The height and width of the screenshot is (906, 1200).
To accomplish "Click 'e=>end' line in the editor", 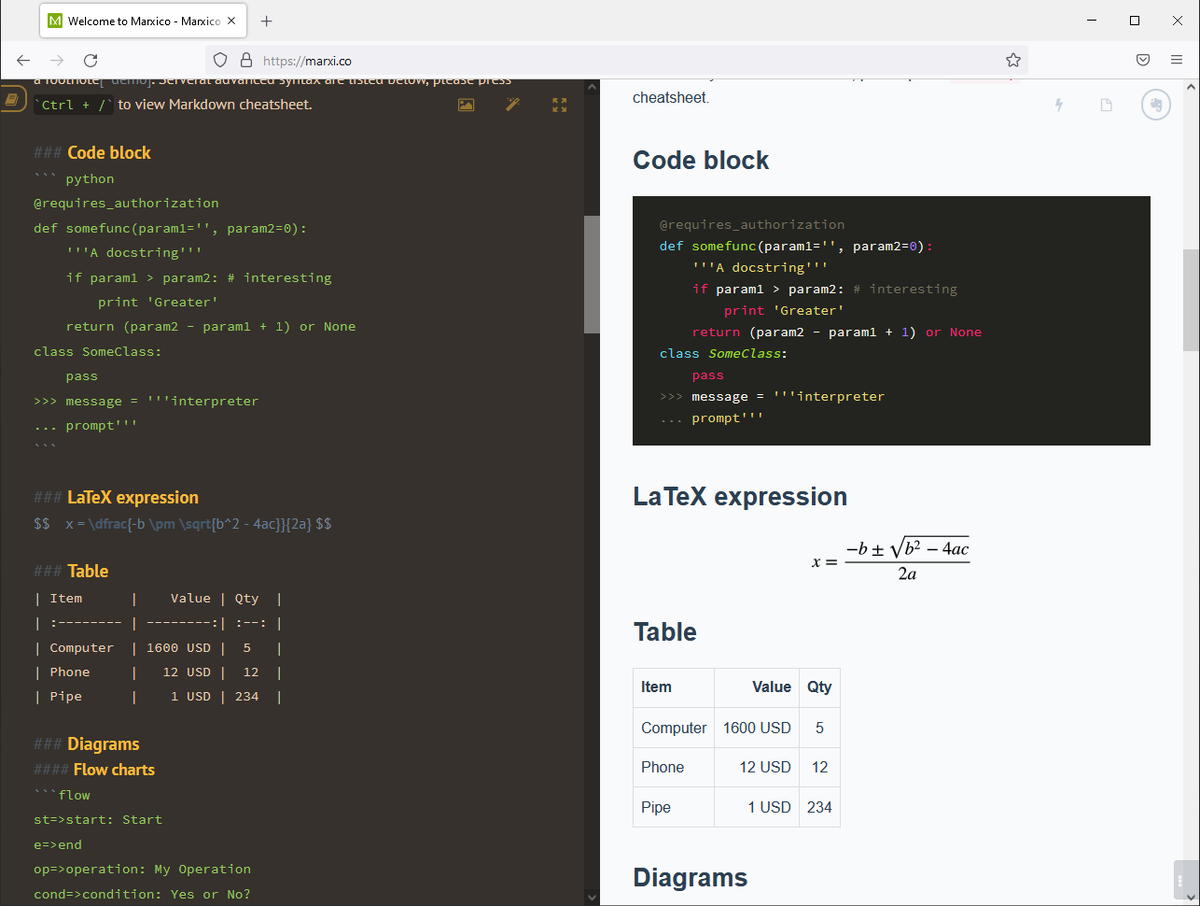I will point(58,845).
